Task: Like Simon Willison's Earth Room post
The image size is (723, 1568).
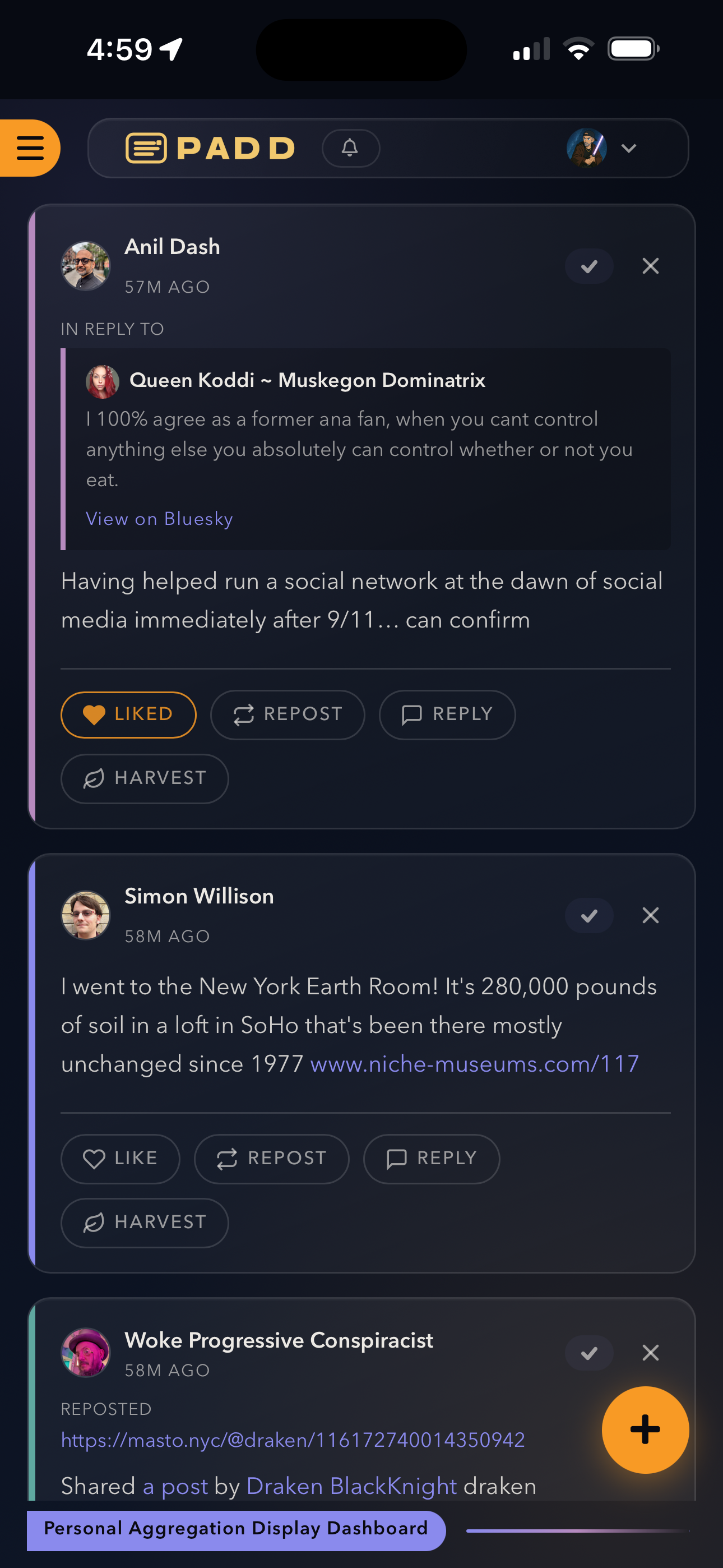Action: [120, 1157]
